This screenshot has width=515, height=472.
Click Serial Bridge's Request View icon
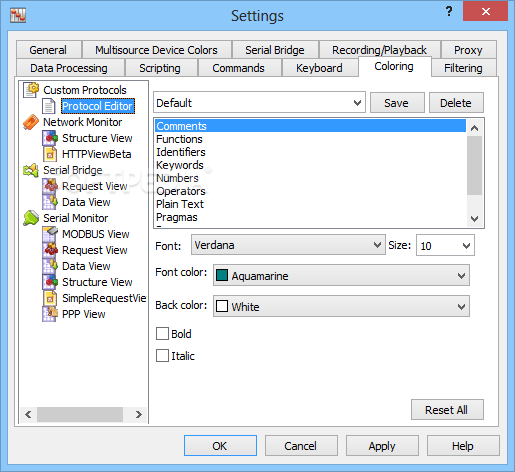50,186
